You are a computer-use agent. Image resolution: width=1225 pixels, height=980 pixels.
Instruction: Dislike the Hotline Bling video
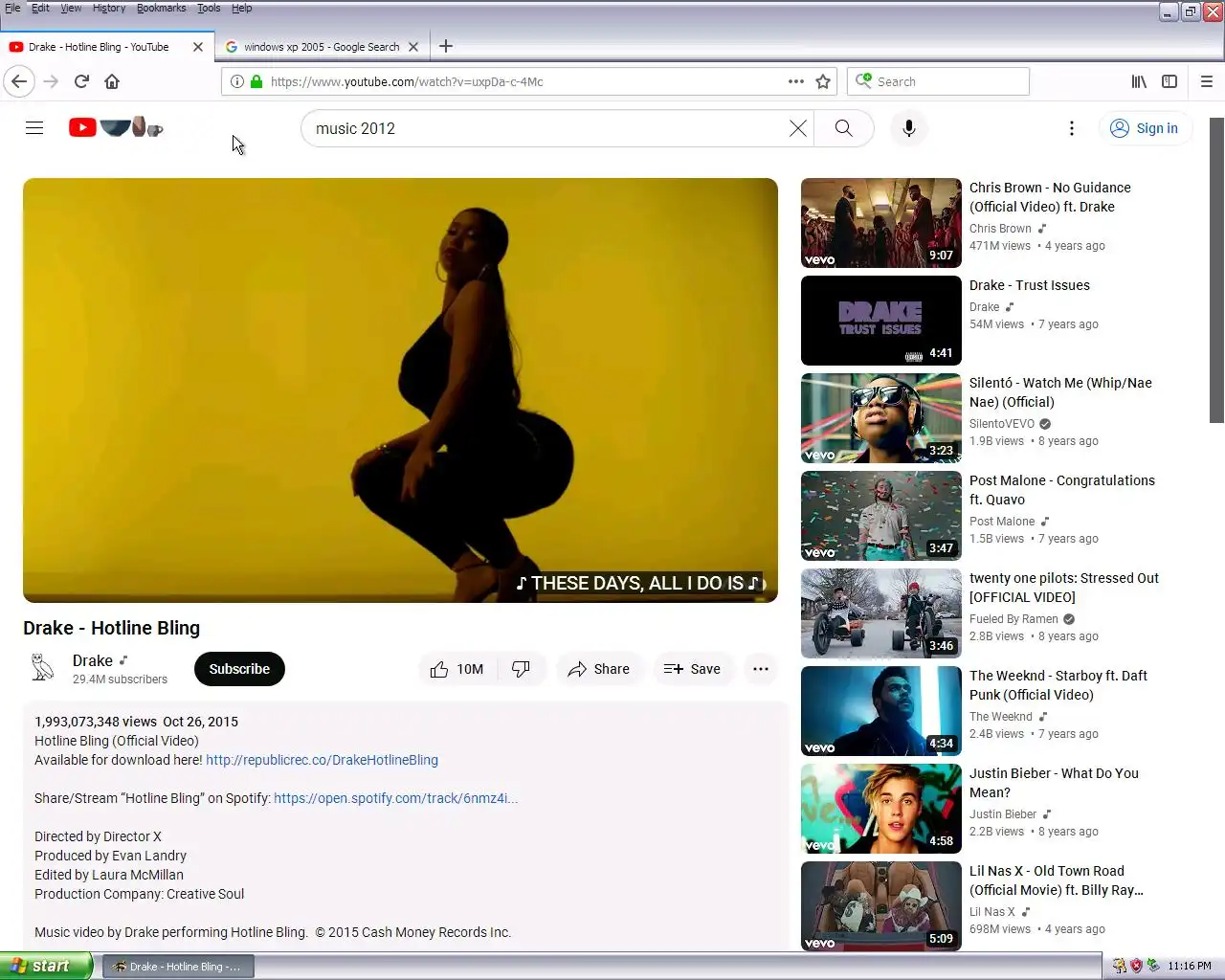pyautogui.click(x=521, y=669)
